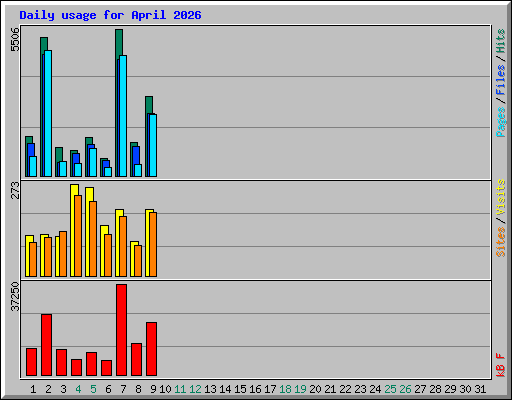Click the red KB bar for day 9
This screenshot has width=512, height=400.
(151, 349)
